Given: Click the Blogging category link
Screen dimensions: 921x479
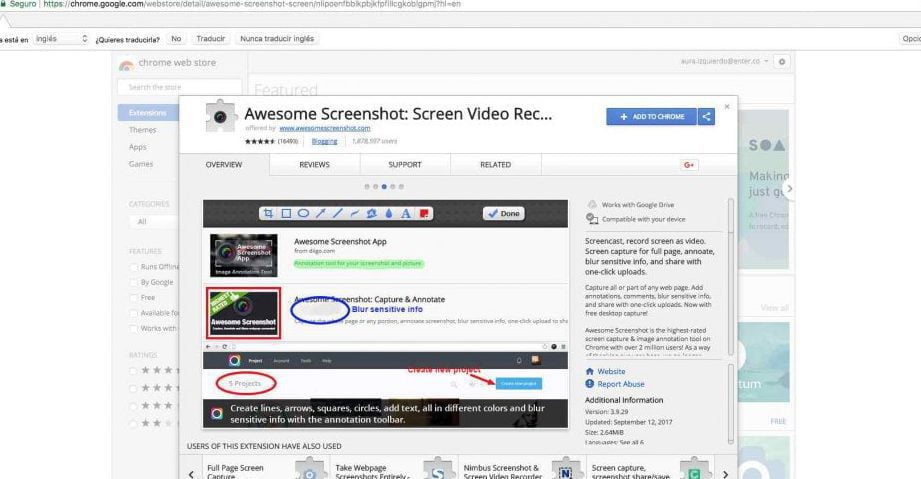Looking at the screenshot, I should (x=324, y=141).
